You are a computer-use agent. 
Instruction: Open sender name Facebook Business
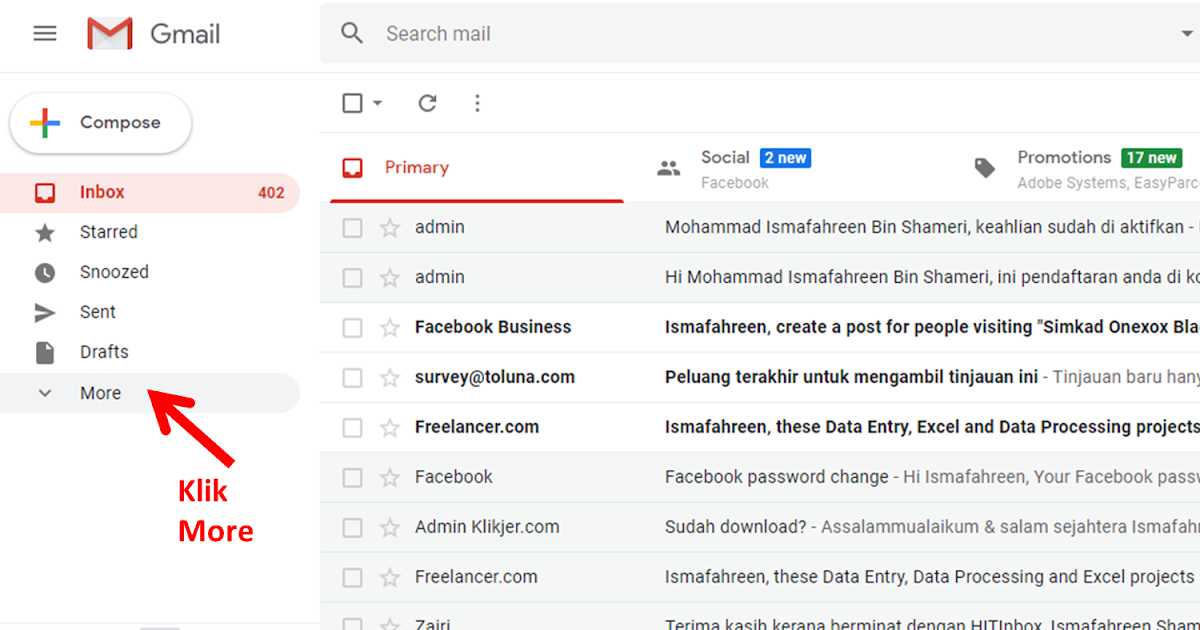pos(493,327)
